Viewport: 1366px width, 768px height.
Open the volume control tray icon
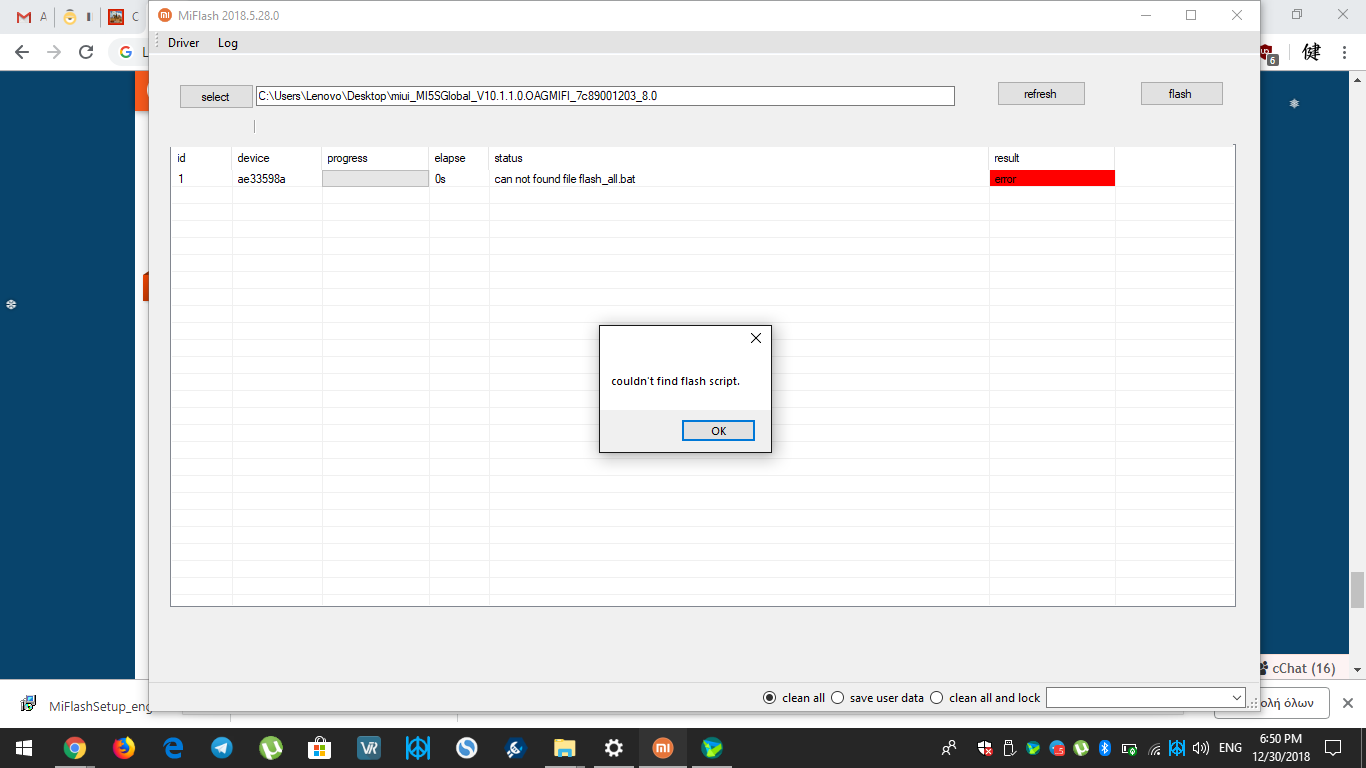pyautogui.click(x=1201, y=748)
